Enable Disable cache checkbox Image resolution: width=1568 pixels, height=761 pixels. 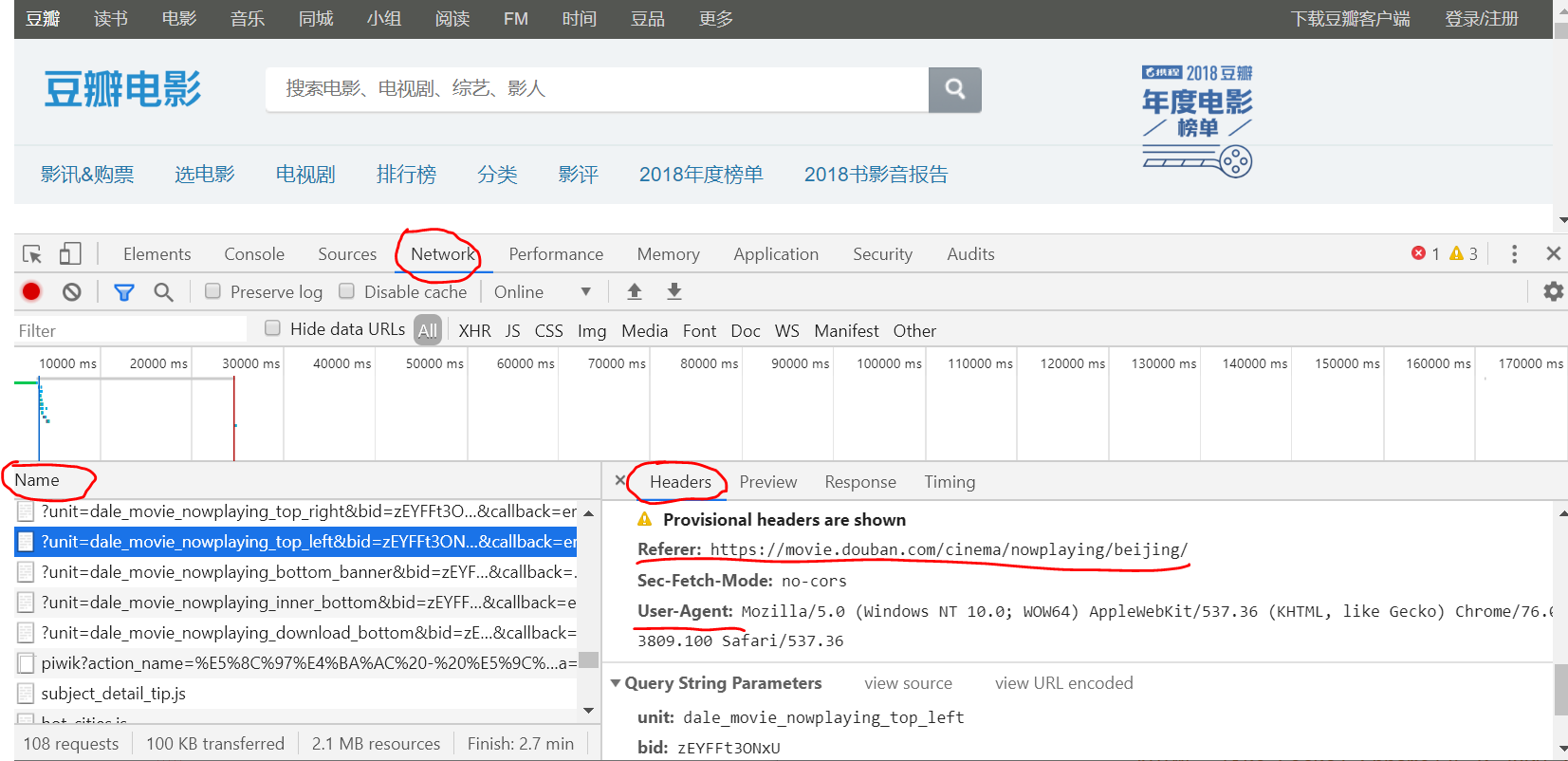point(347,291)
